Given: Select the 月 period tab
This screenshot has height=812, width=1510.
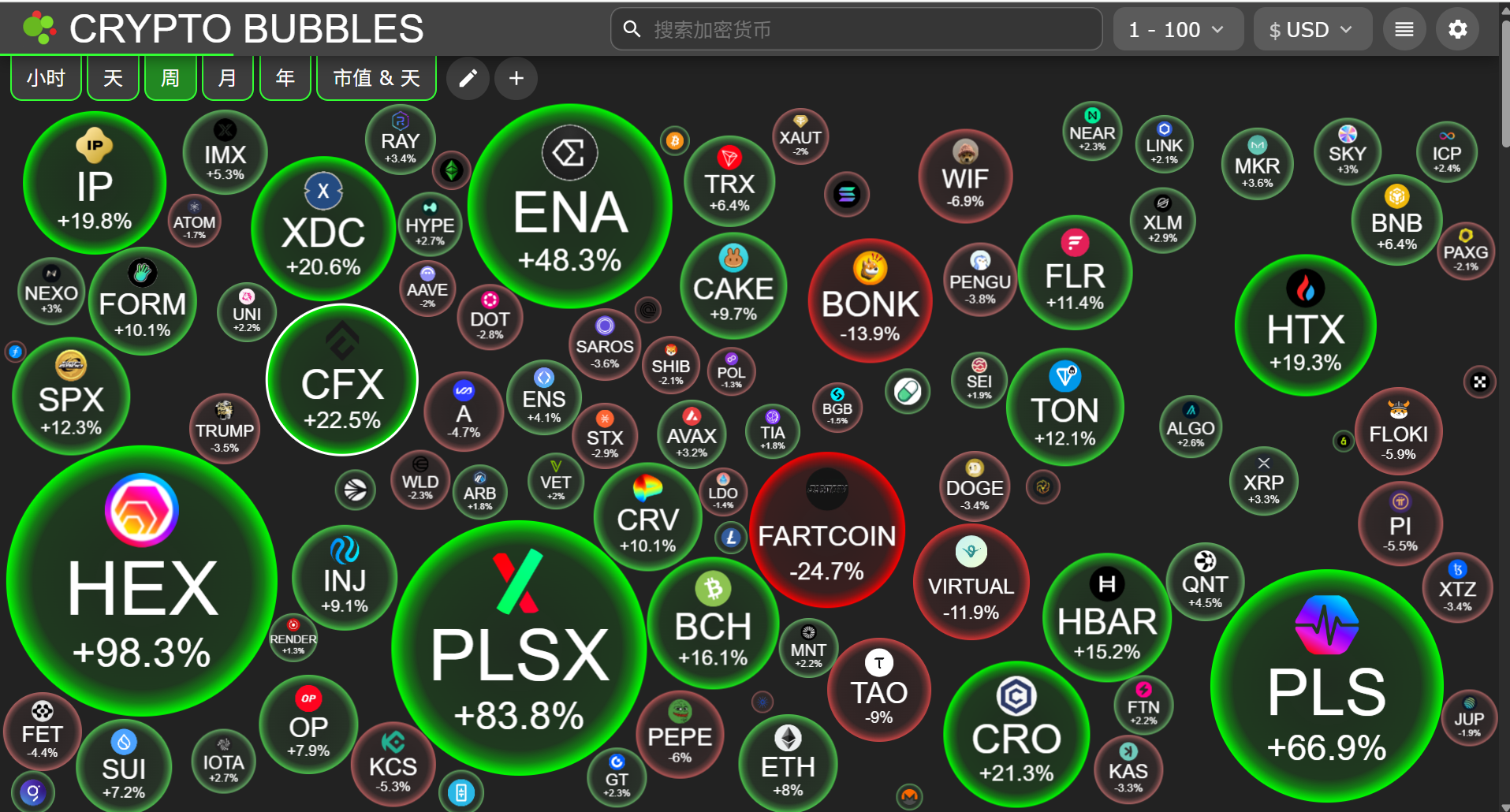Looking at the screenshot, I should point(227,78).
